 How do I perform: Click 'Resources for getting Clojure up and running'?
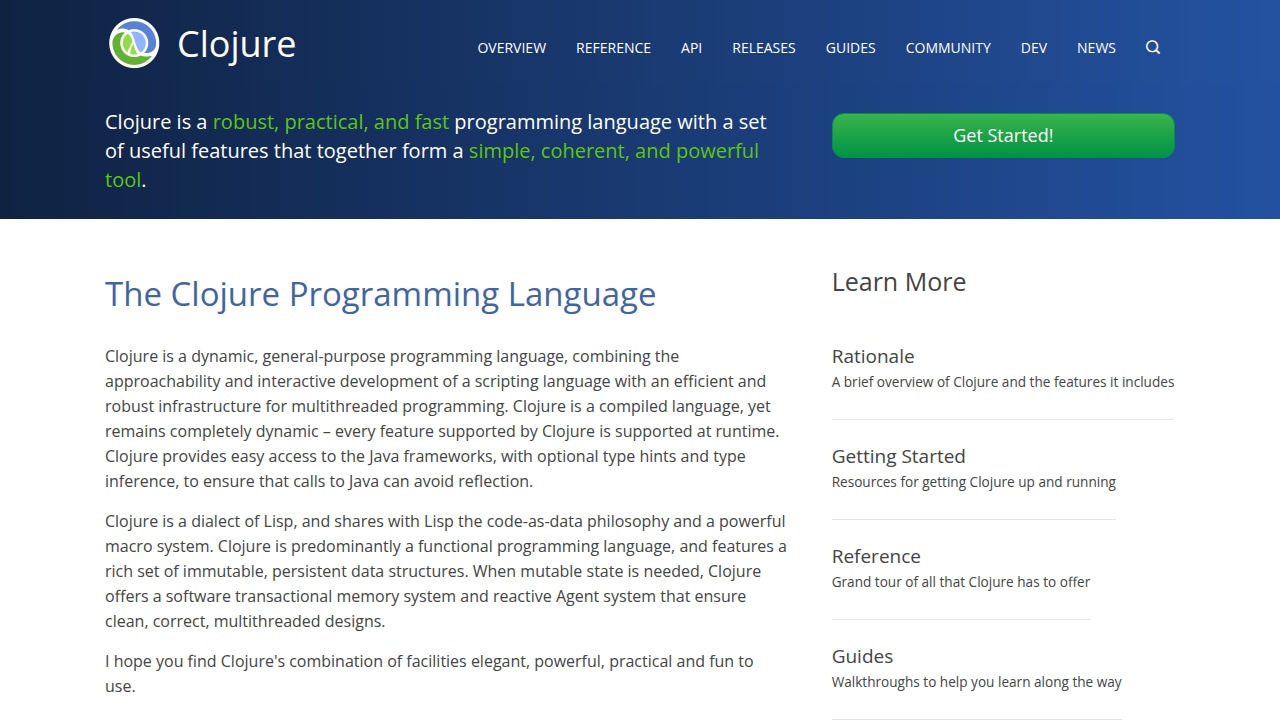(974, 482)
